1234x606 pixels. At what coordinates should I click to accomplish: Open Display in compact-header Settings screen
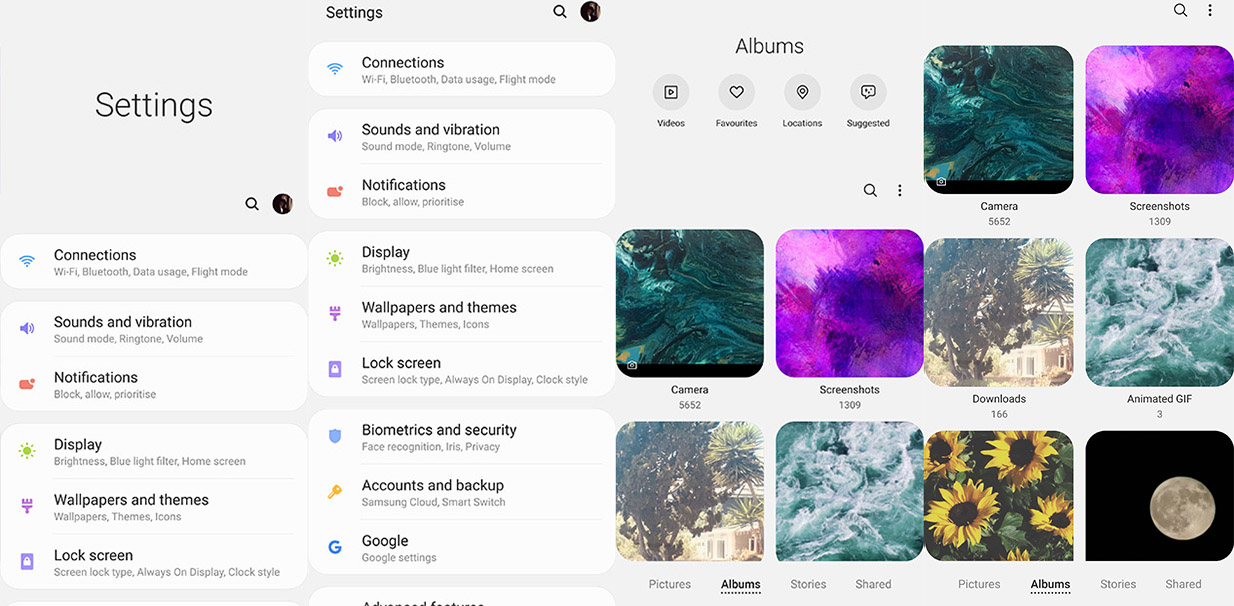(462, 259)
